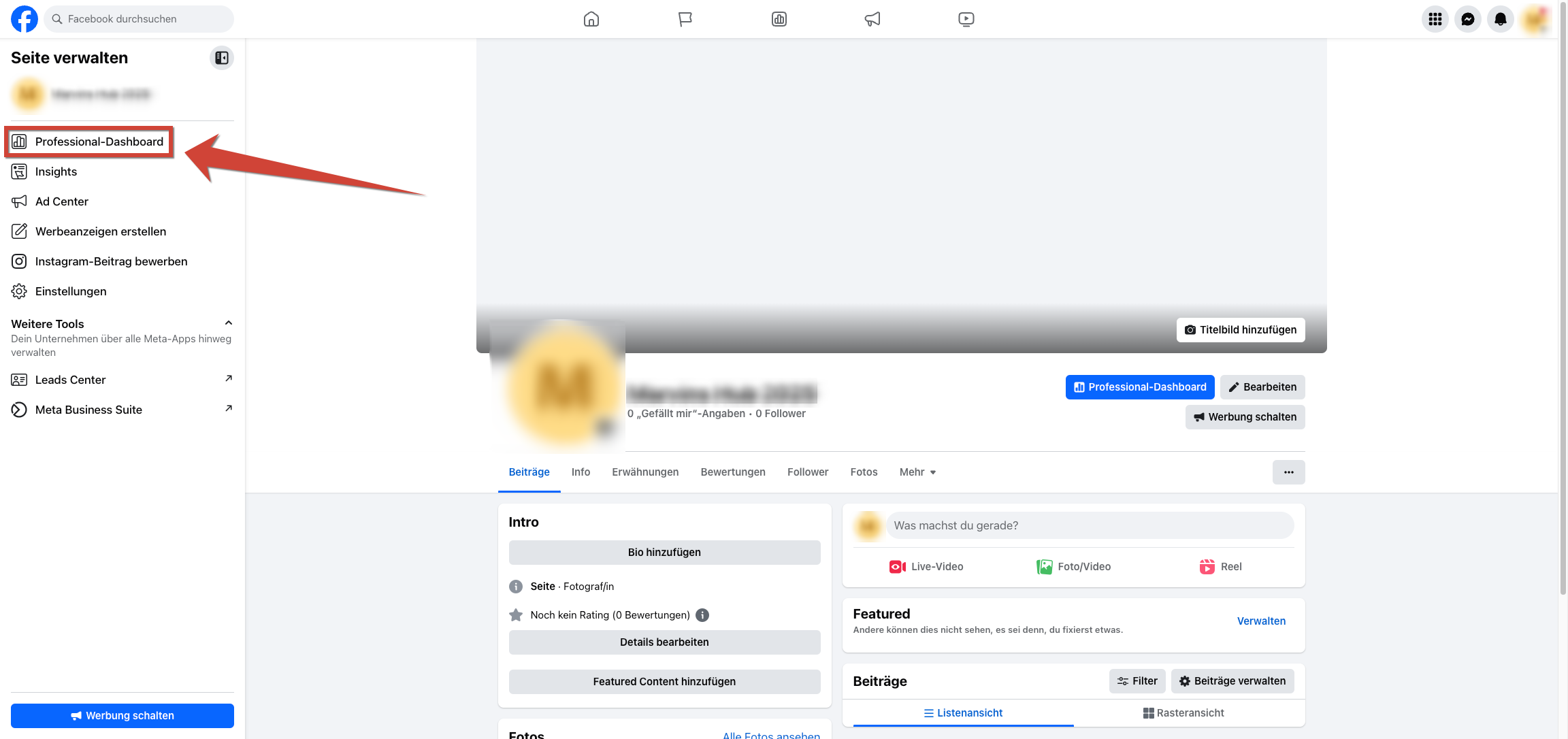This screenshot has height=739, width=1568.
Task: Select the Bewertungen tab
Action: (732, 472)
